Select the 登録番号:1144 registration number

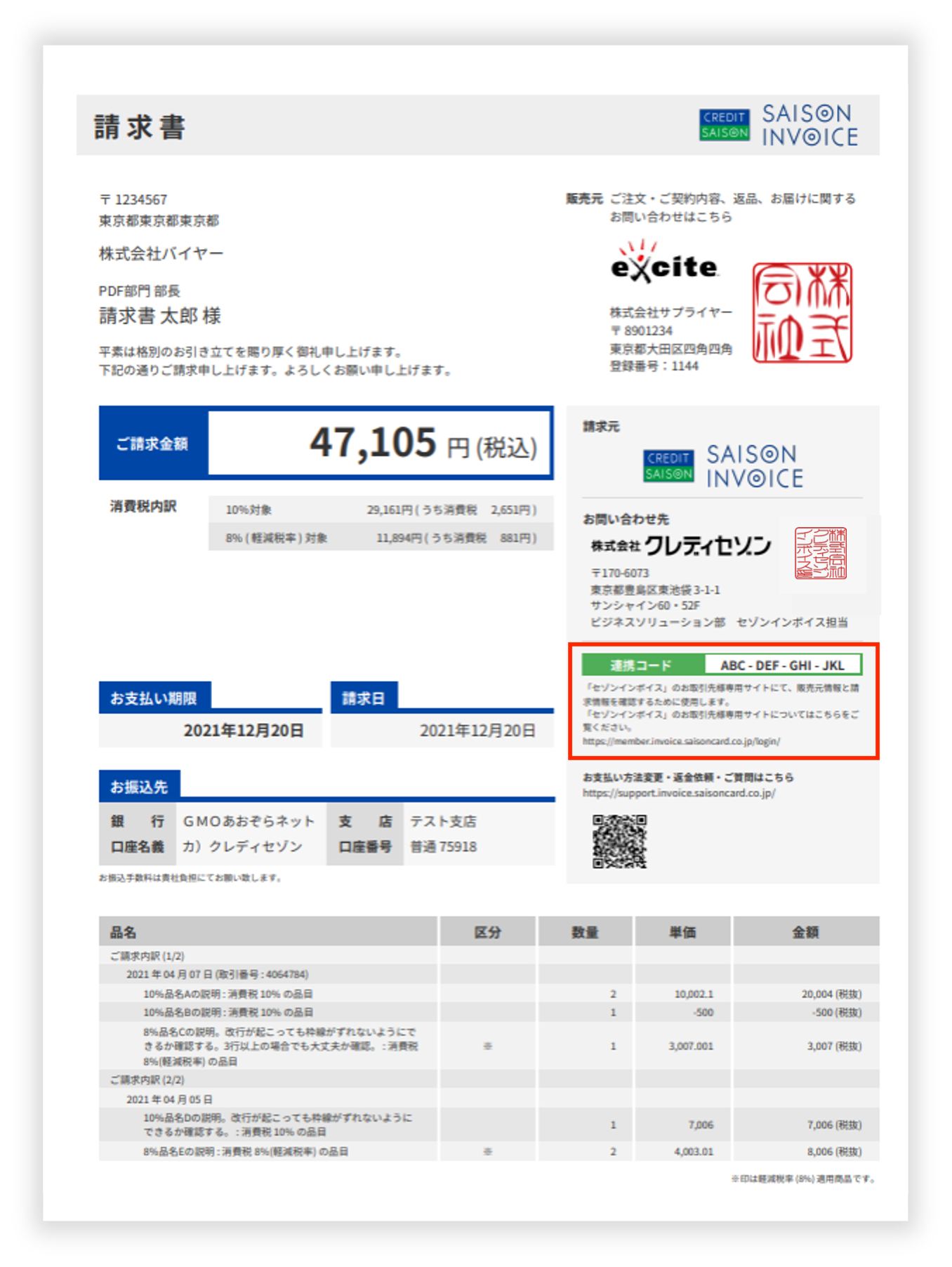pos(654,366)
